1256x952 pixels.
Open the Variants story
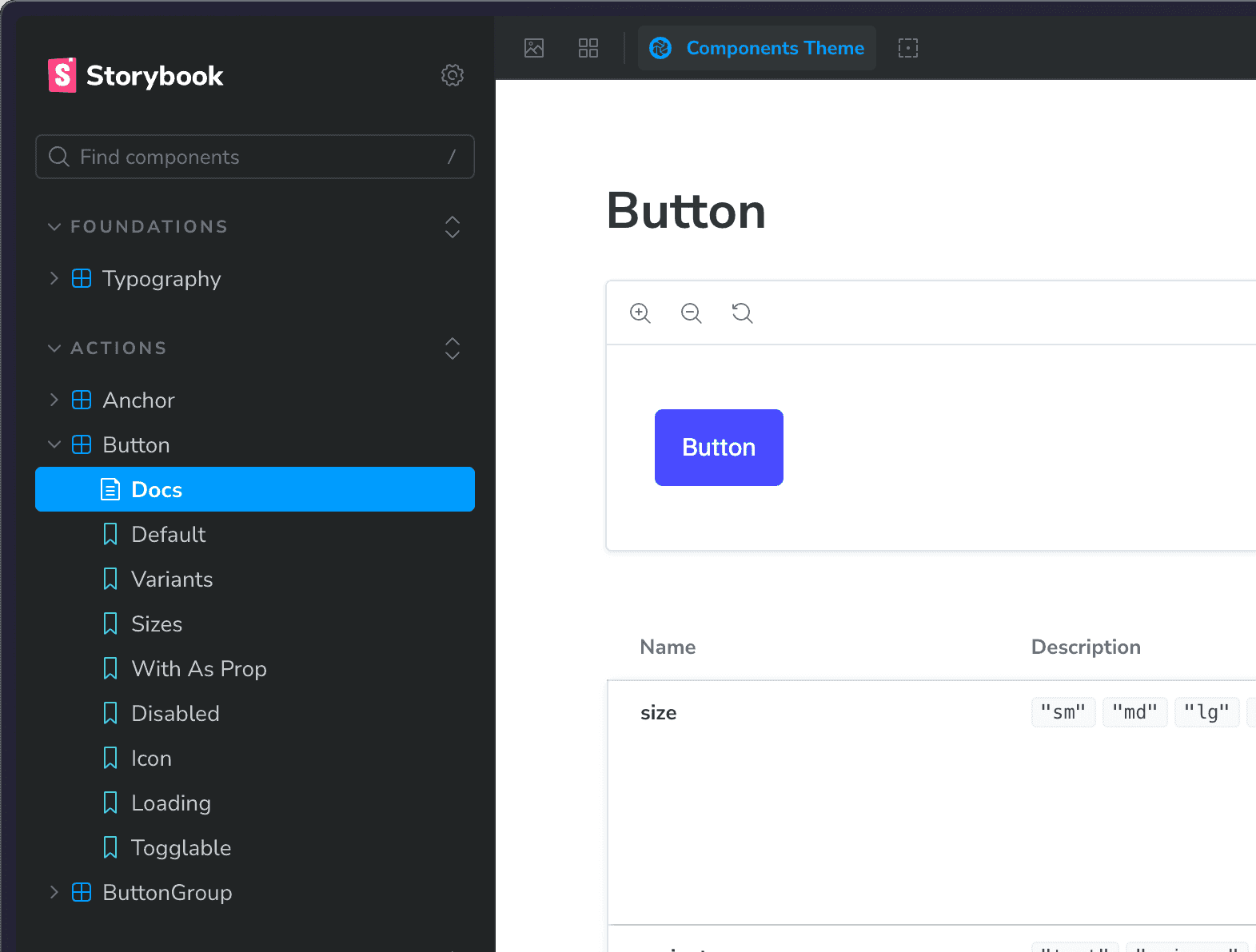click(x=172, y=579)
